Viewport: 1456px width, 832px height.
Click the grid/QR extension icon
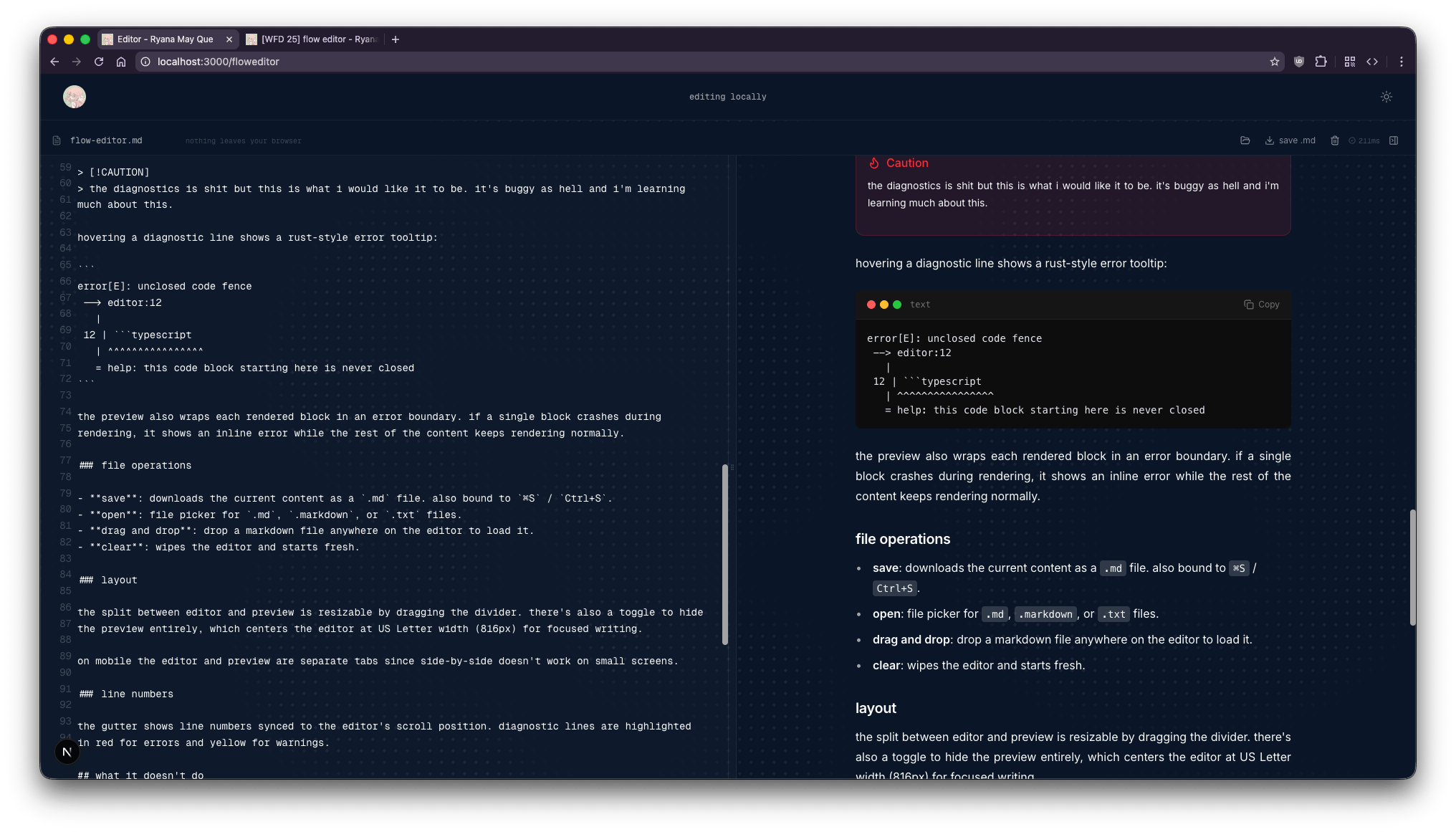click(1350, 62)
